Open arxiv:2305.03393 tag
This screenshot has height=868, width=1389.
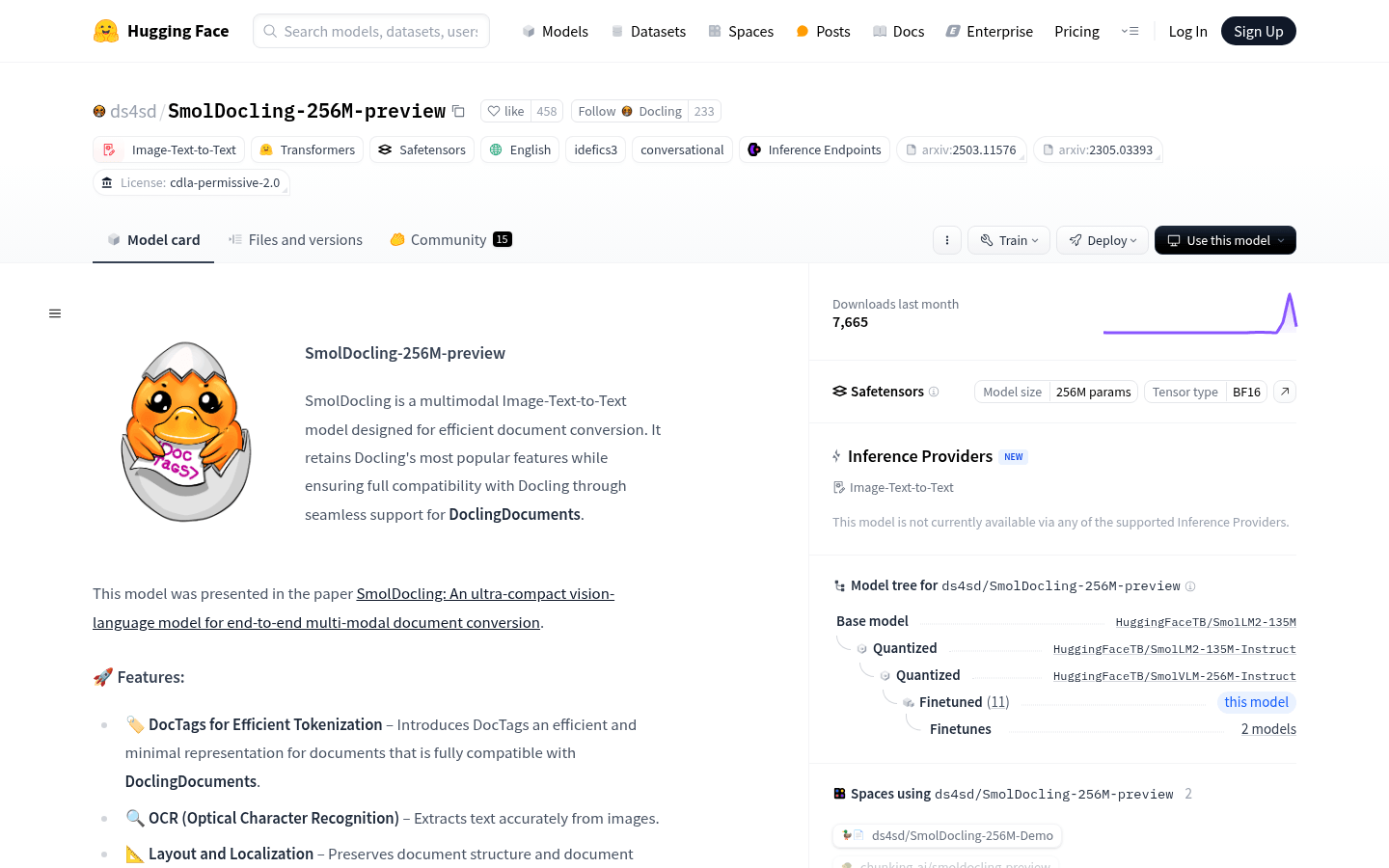1098,149
